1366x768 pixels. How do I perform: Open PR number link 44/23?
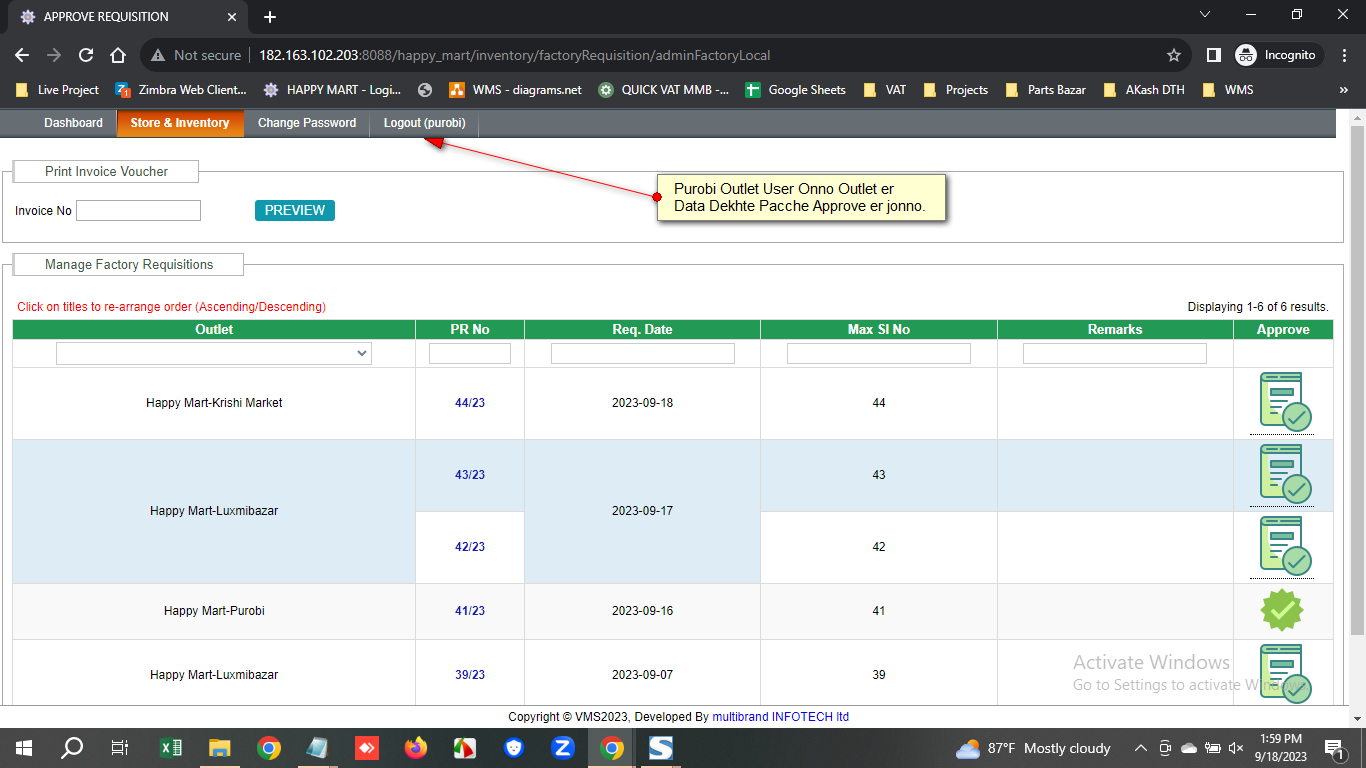(x=470, y=403)
